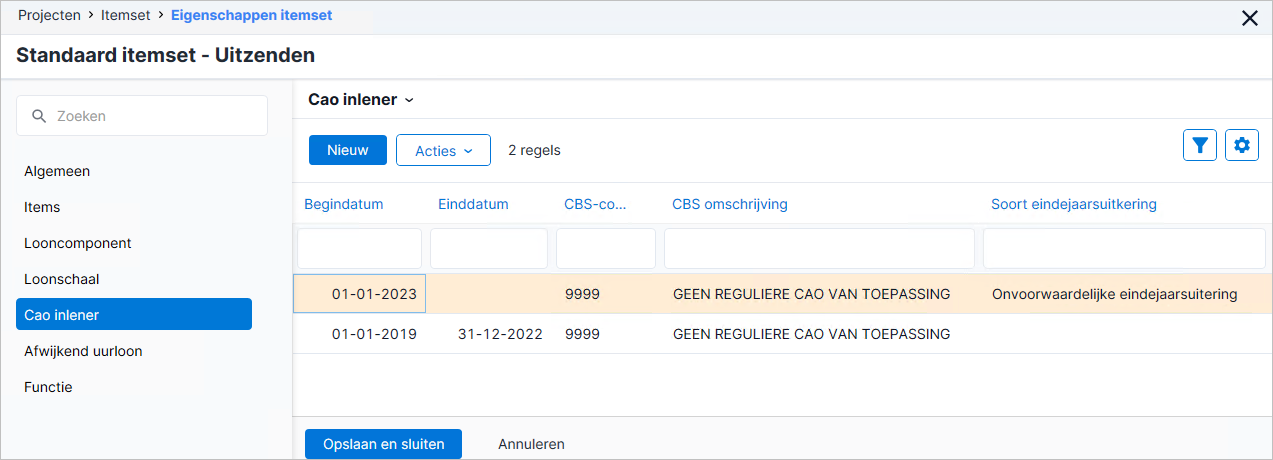
Task: Click the Itemset breadcrumb link
Action: click(125, 16)
